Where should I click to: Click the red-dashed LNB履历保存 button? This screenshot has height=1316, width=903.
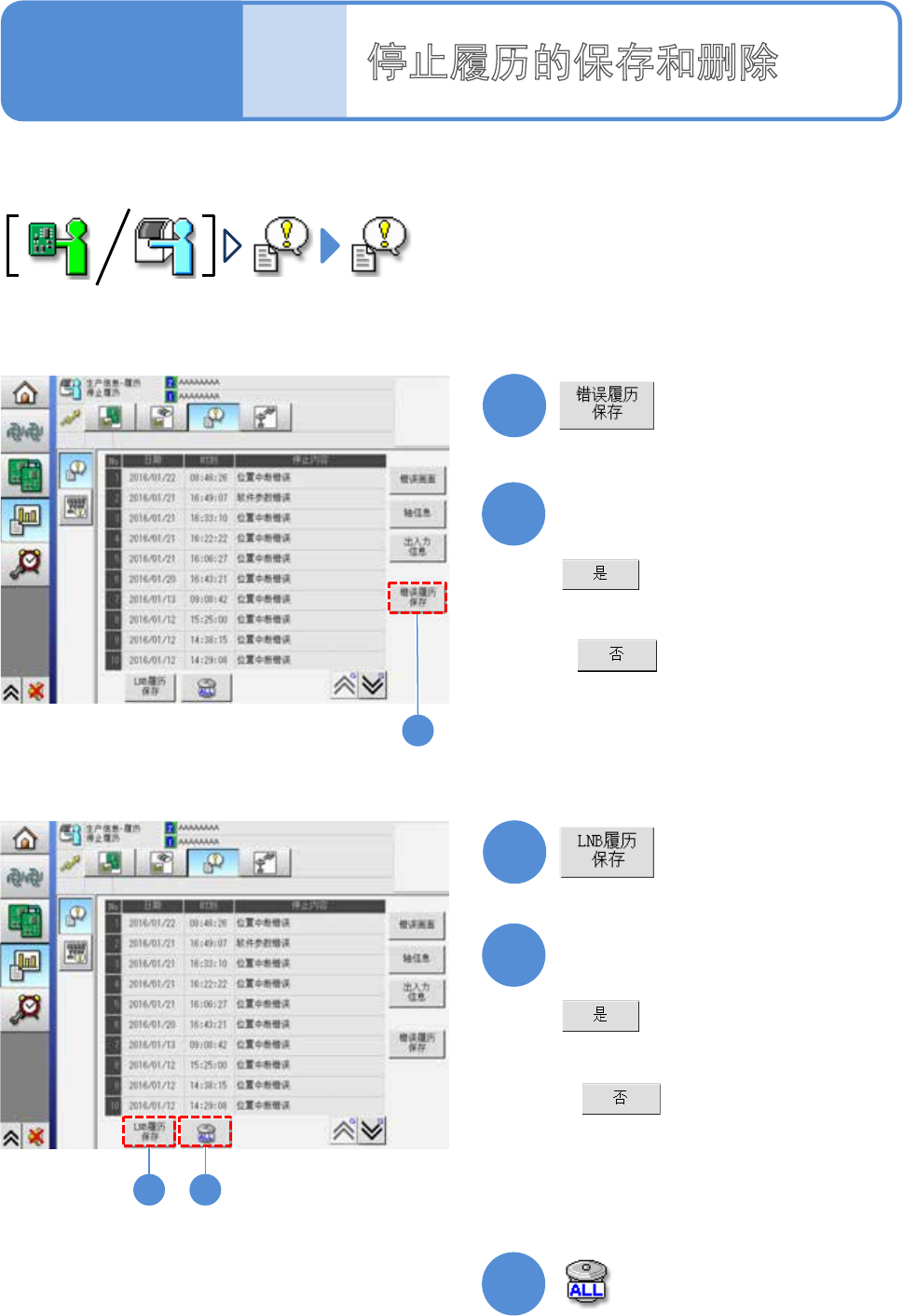pos(149,1132)
